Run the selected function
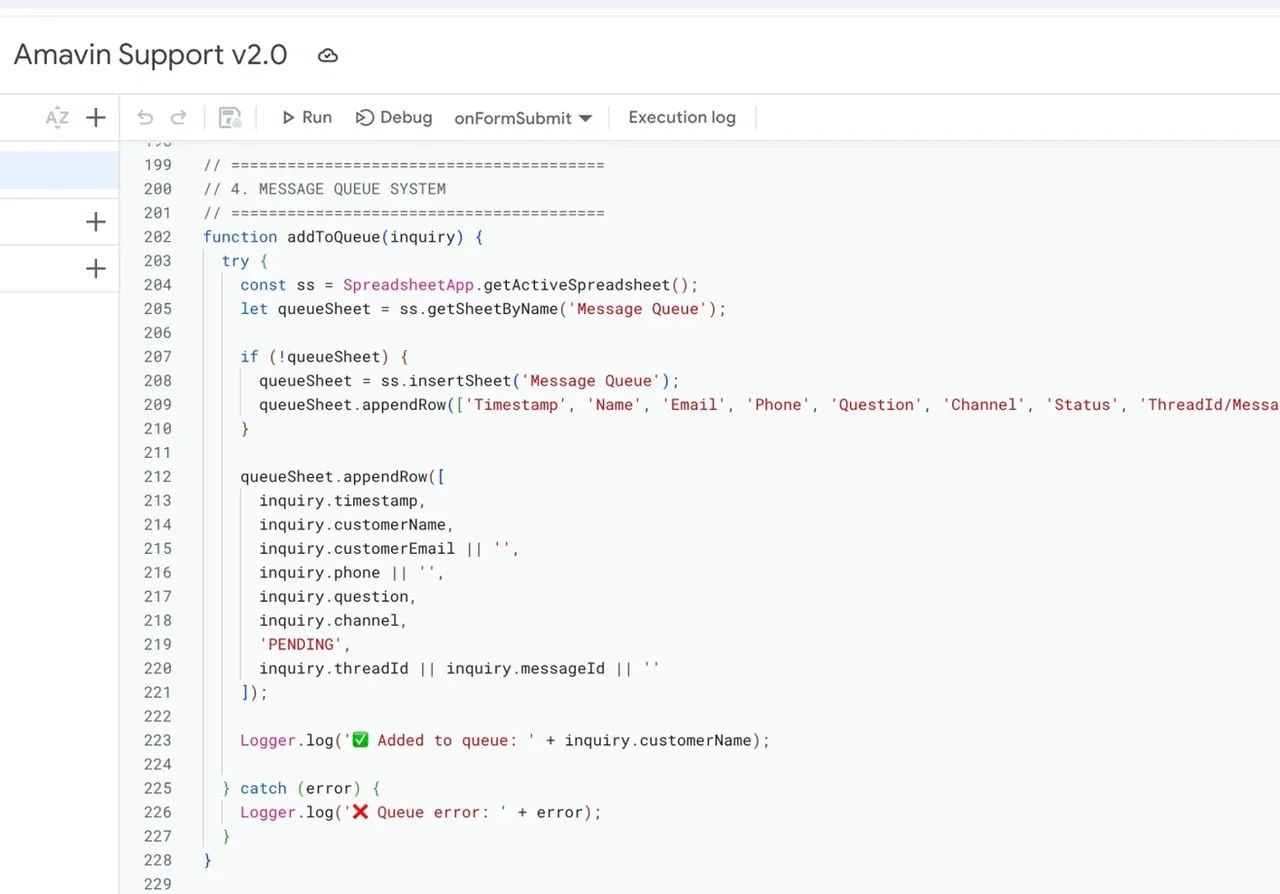Viewport: 1280px width, 894px height. tap(306, 118)
